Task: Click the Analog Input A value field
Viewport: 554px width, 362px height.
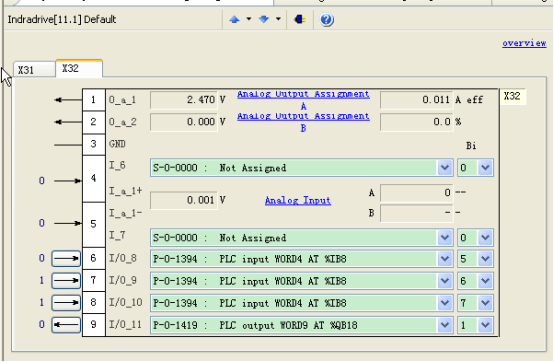Action: click(417, 192)
